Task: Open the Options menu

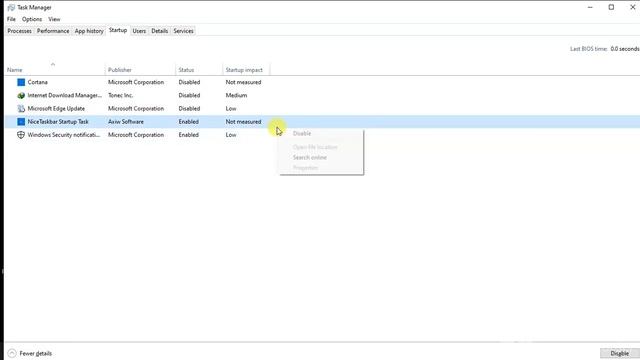Action: (32, 19)
